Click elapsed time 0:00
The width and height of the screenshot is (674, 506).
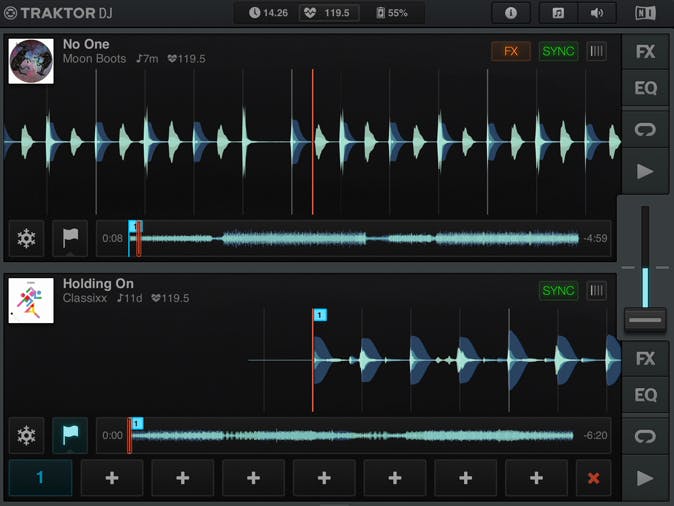click(112, 435)
